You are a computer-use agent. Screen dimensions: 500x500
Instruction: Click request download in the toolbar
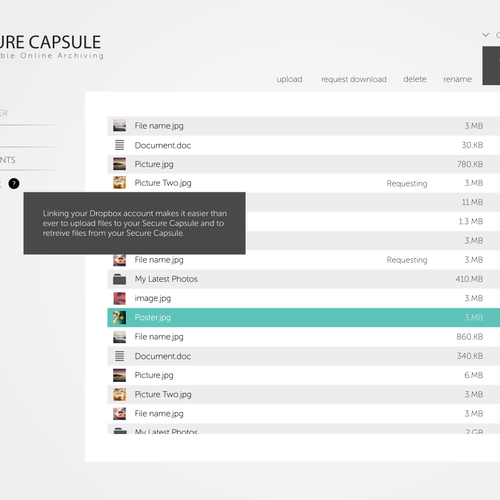pyautogui.click(x=354, y=79)
